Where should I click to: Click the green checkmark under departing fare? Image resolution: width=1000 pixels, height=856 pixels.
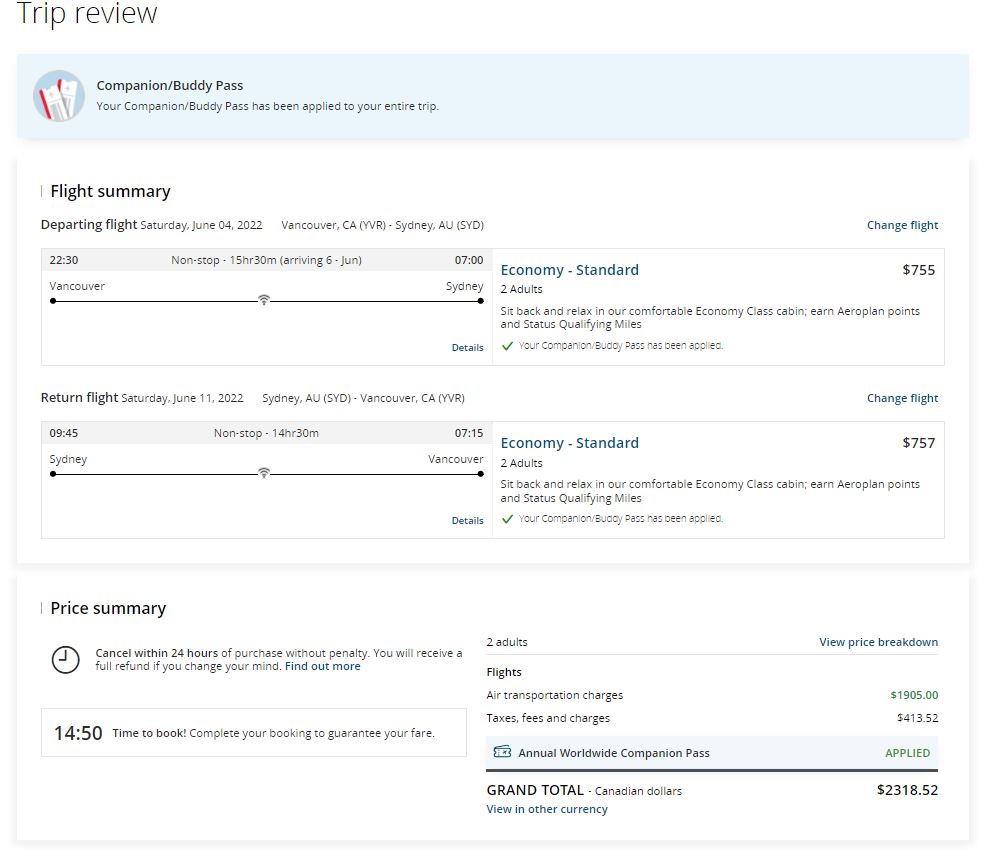(508, 346)
